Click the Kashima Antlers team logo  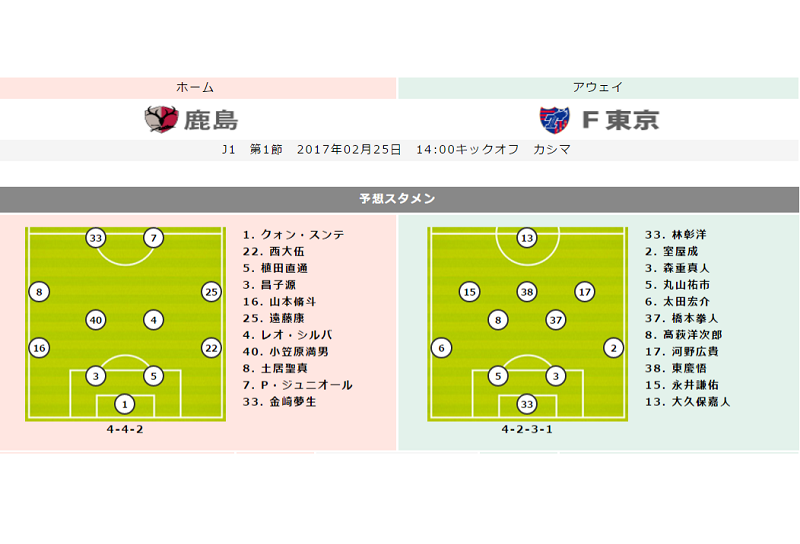(x=161, y=120)
